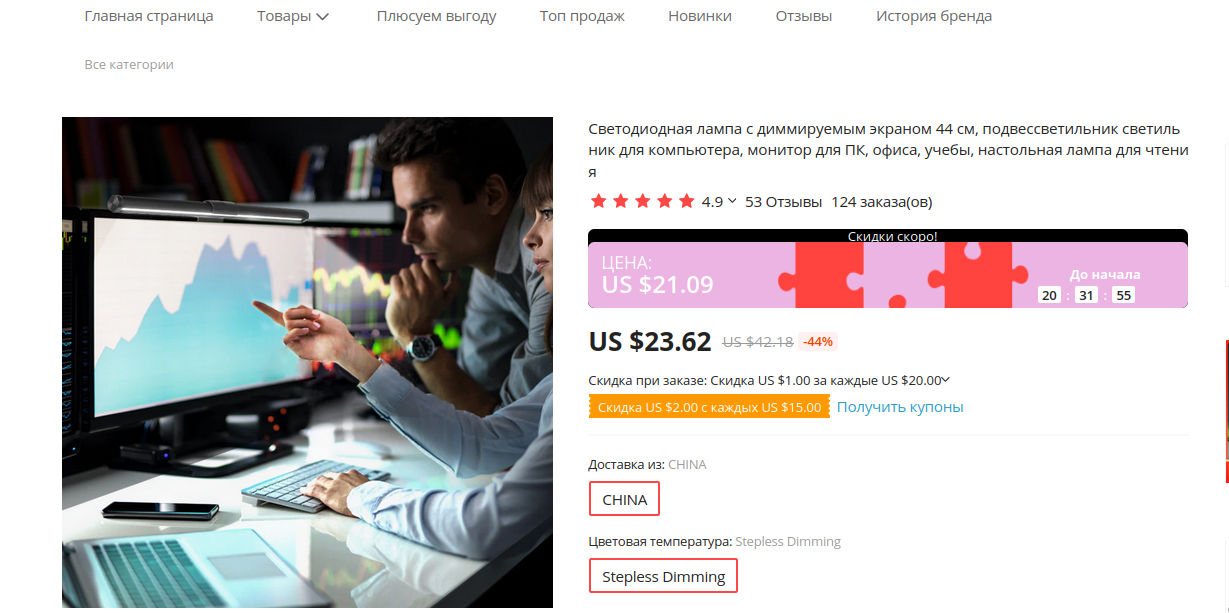The width and height of the screenshot is (1229, 613).
Task: Open the Топ продаж tab
Action: coord(582,16)
